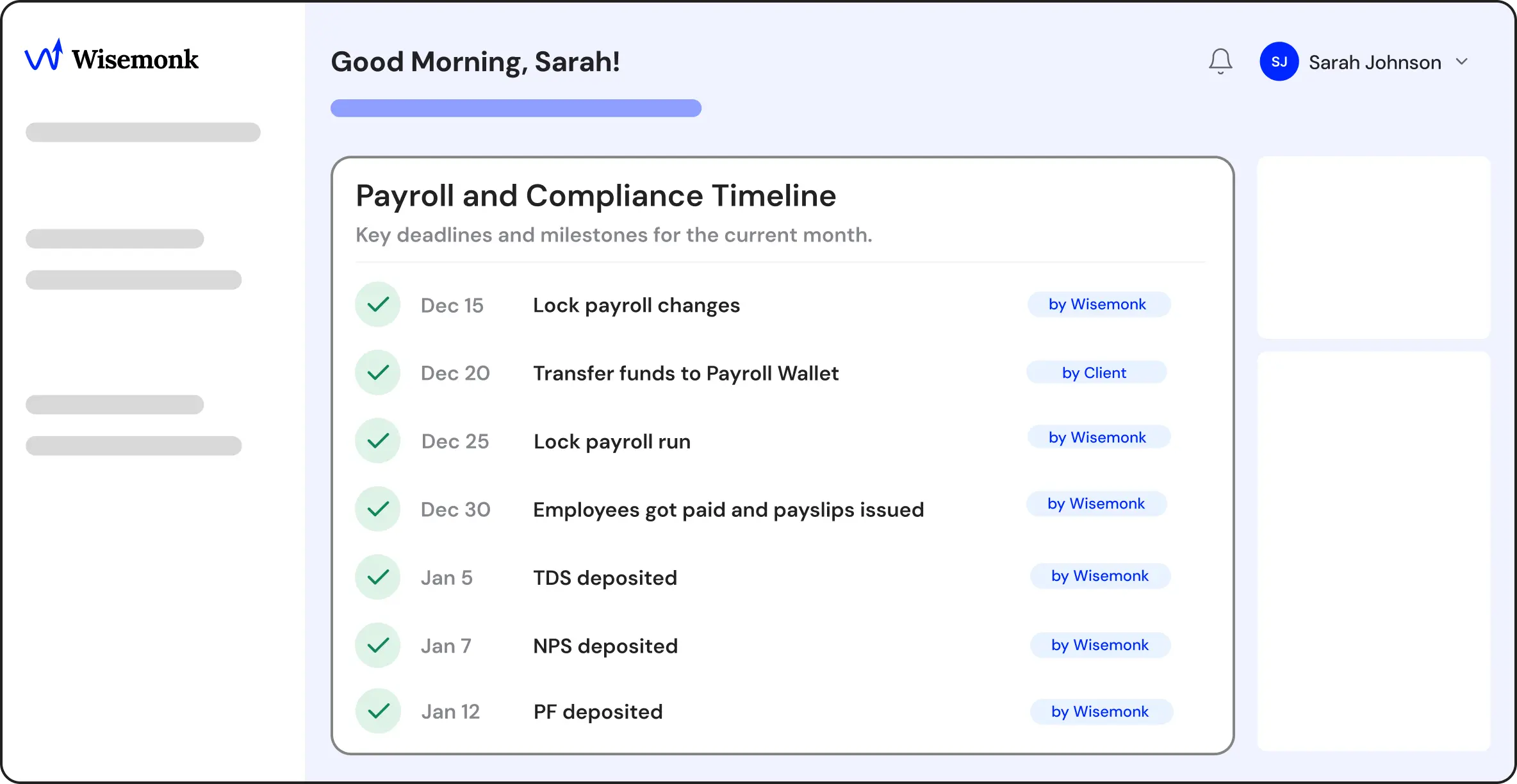The height and width of the screenshot is (784, 1517).
Task: Open the notifications bell
Action: point(1220,61)
